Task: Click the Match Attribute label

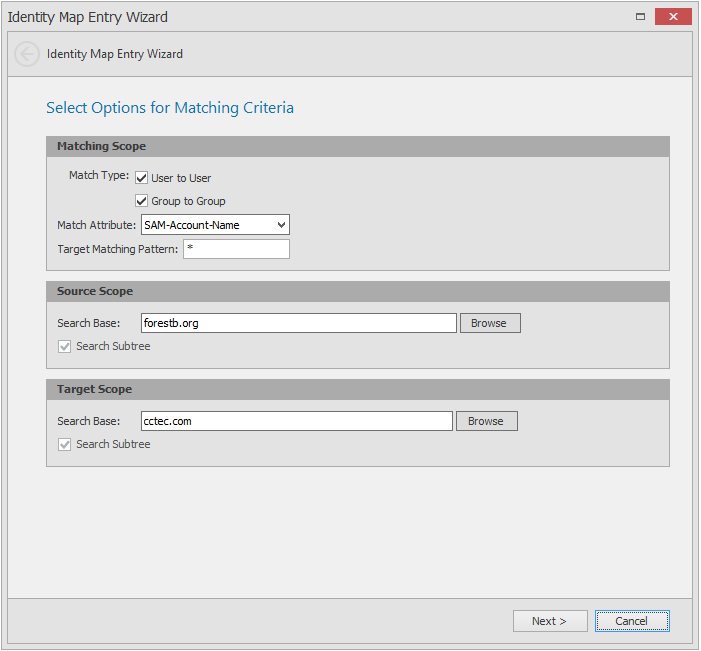Action: [x=97, y=225]
